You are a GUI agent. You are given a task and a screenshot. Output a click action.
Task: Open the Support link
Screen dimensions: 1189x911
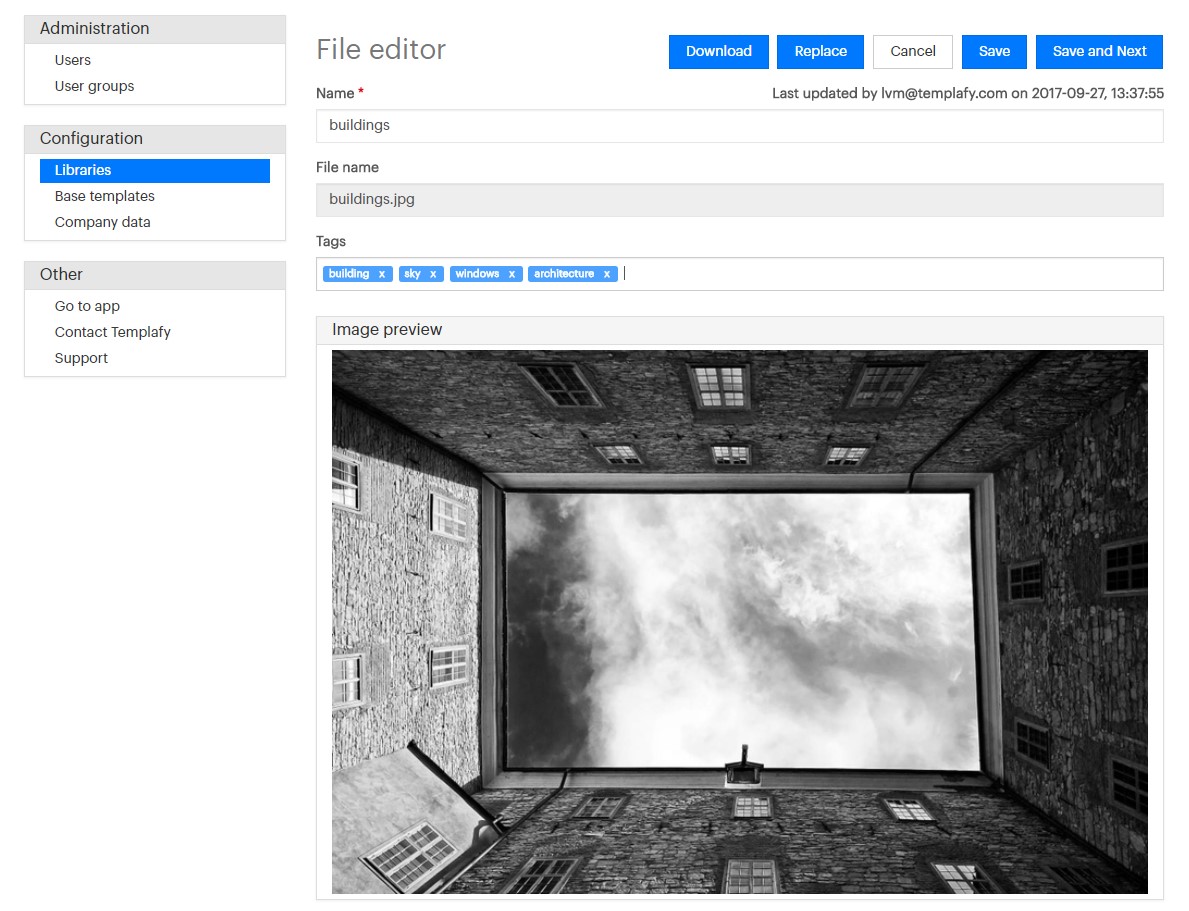coord(81,357)
